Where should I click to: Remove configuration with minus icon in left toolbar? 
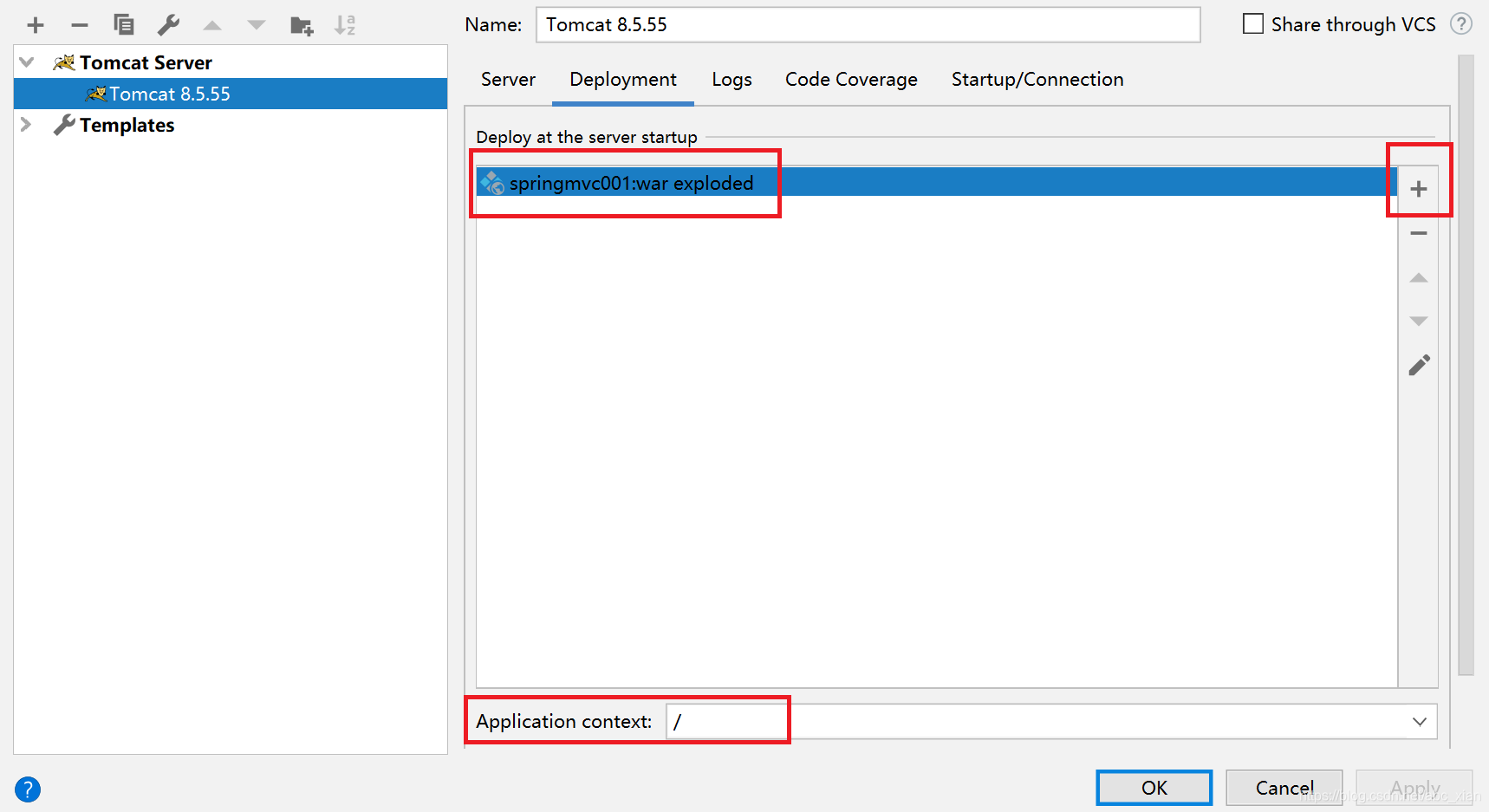80,25
